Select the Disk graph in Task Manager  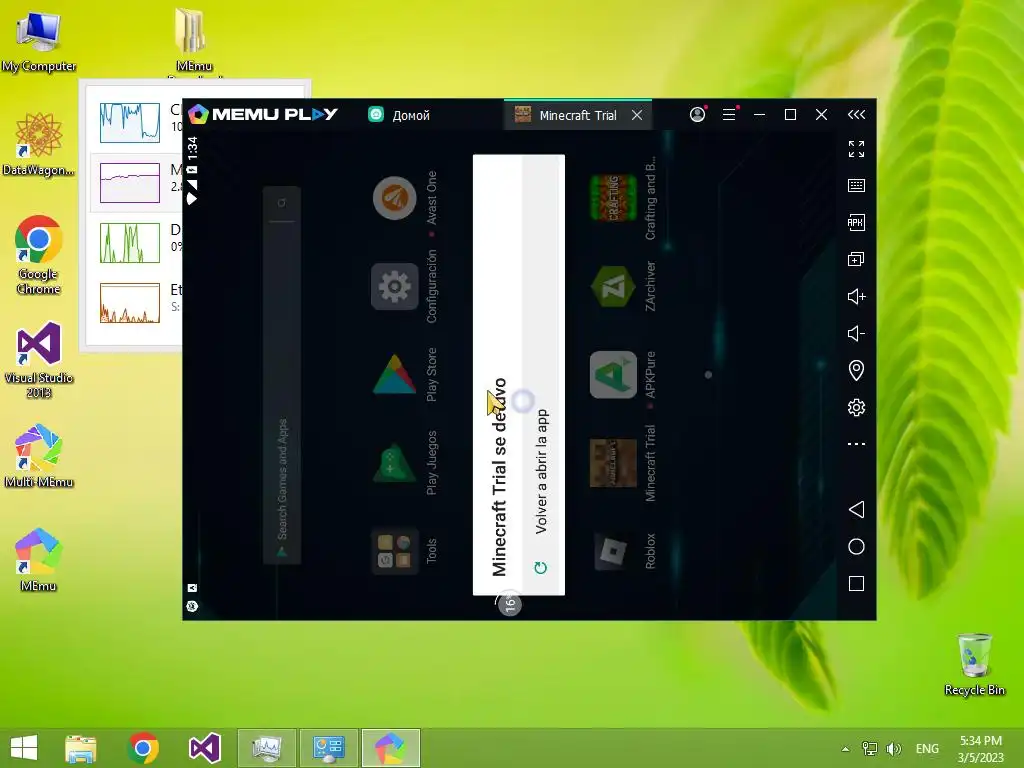coord(130,242)
